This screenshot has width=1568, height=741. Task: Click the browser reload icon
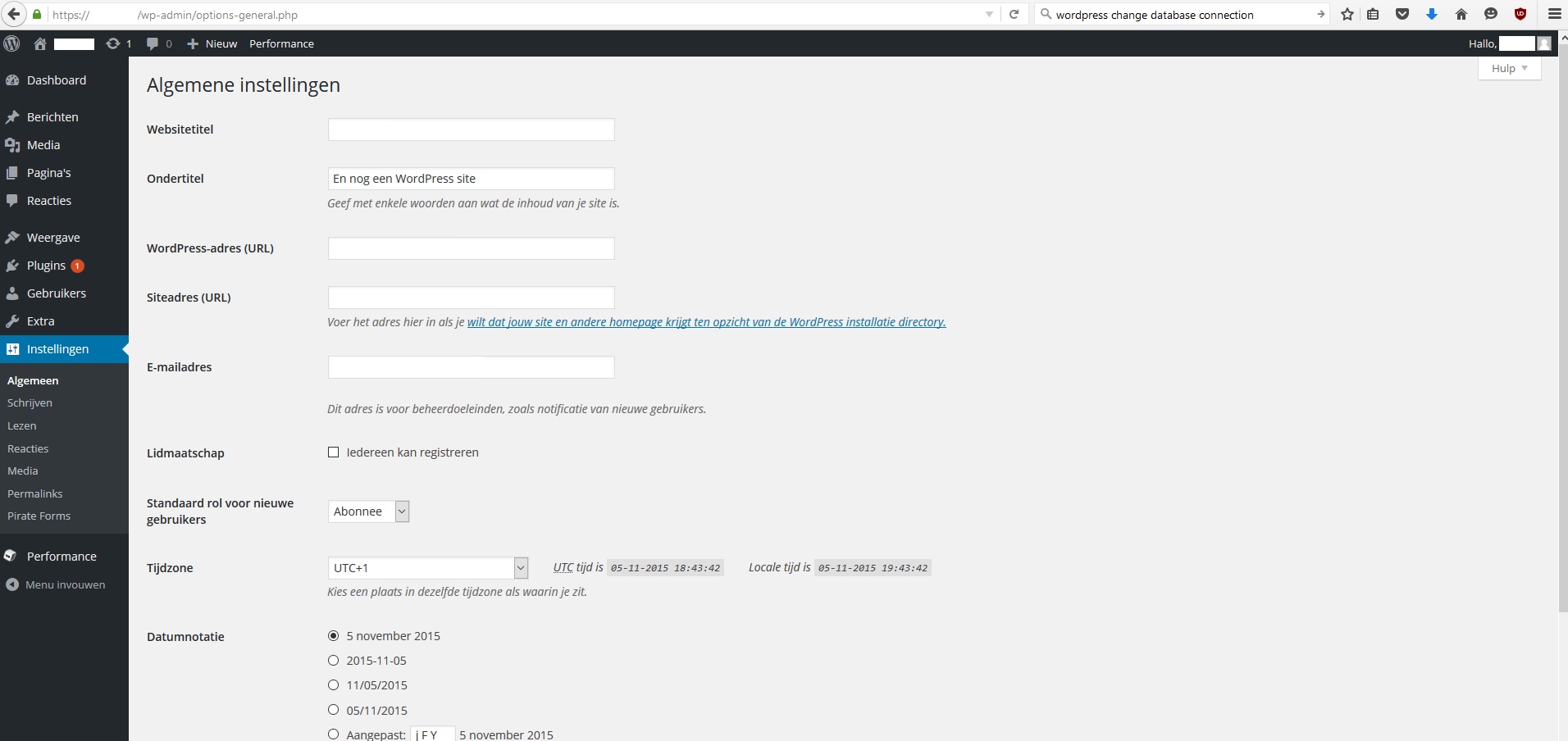pyautogui.click(x=1014, y=14)
